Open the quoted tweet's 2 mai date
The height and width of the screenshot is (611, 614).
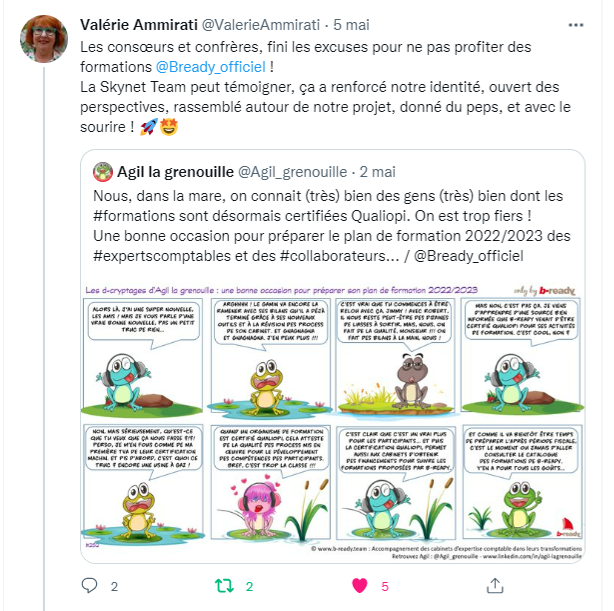coord(377,172)
